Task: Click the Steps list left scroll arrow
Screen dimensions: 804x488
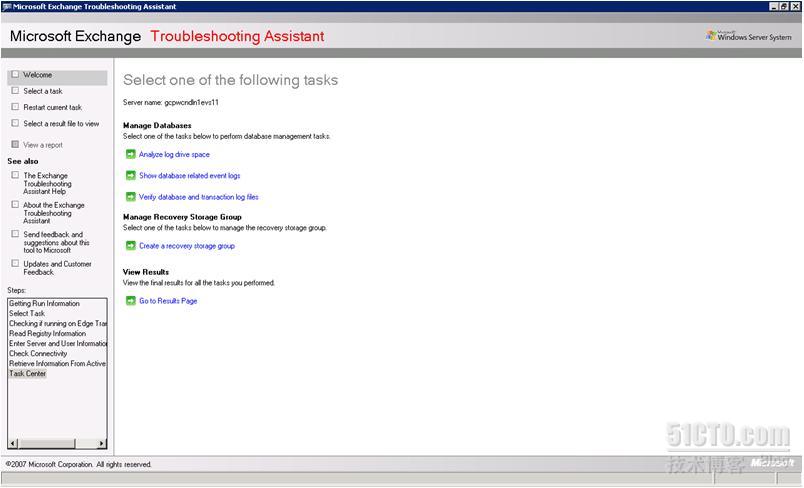Action: [13, 443]
